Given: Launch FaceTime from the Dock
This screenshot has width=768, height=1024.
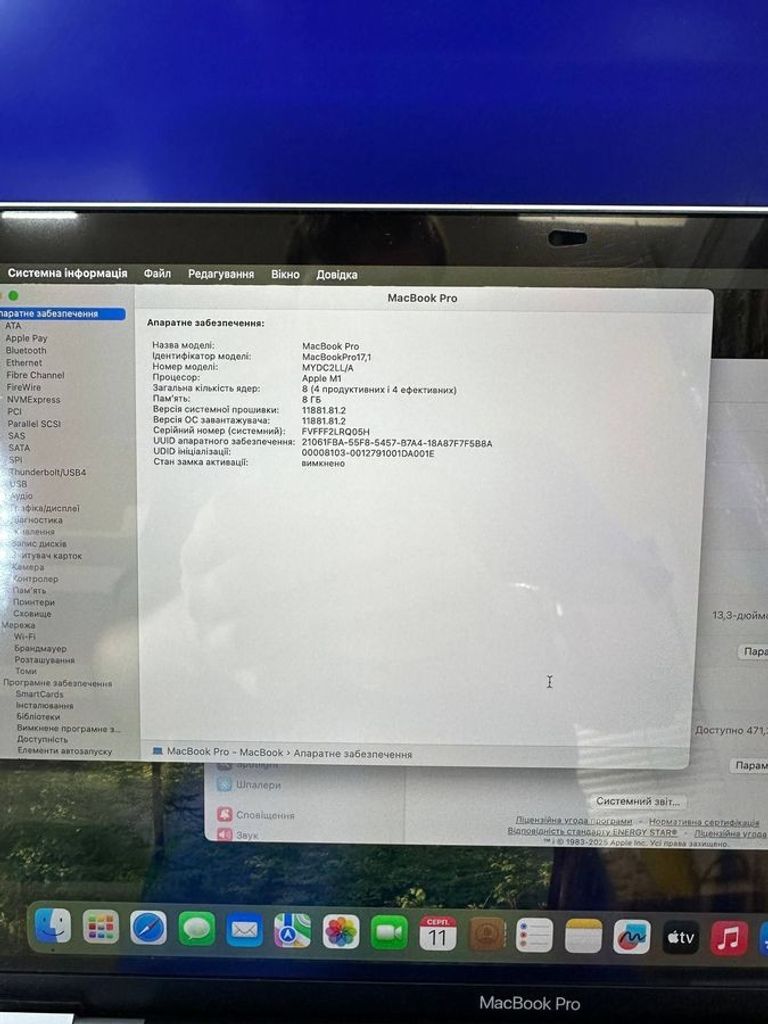Looking at the screenshot, I should 389,933.
